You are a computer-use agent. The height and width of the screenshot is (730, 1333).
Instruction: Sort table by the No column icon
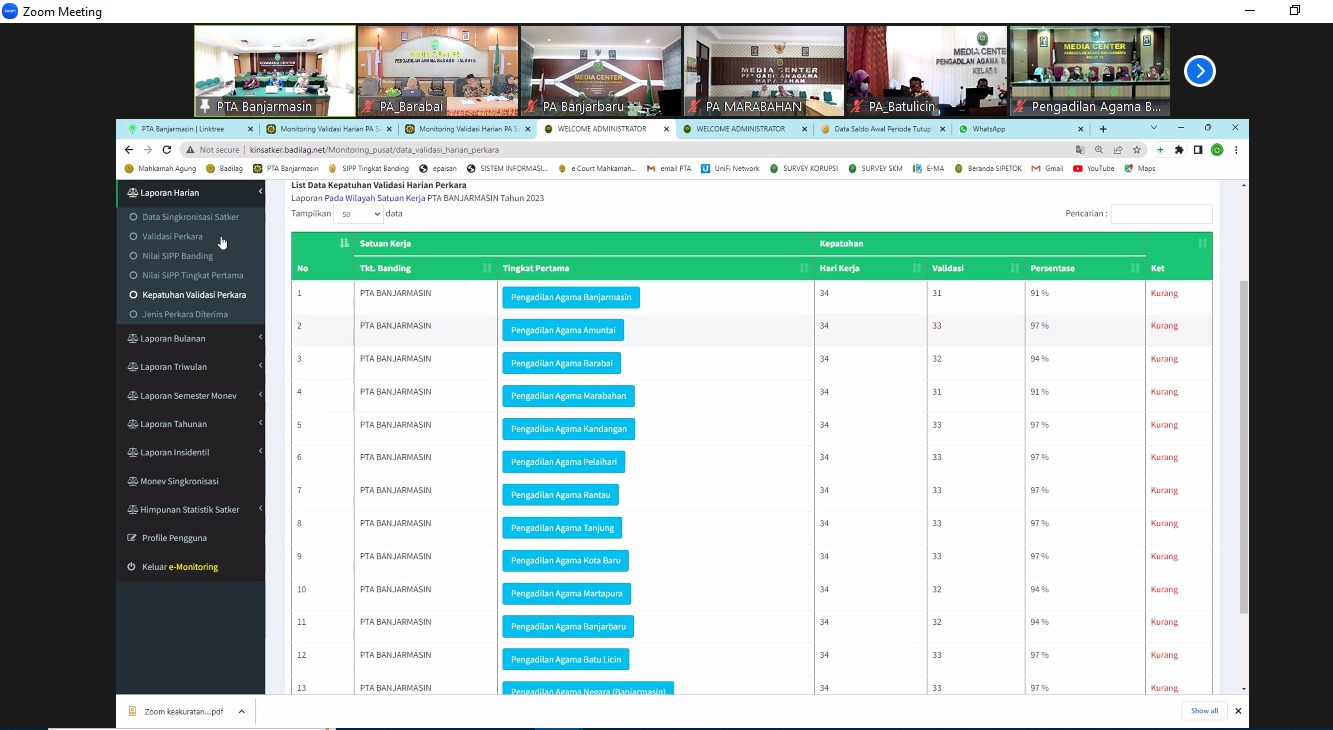pyautogui.click(x=344, y=243)
